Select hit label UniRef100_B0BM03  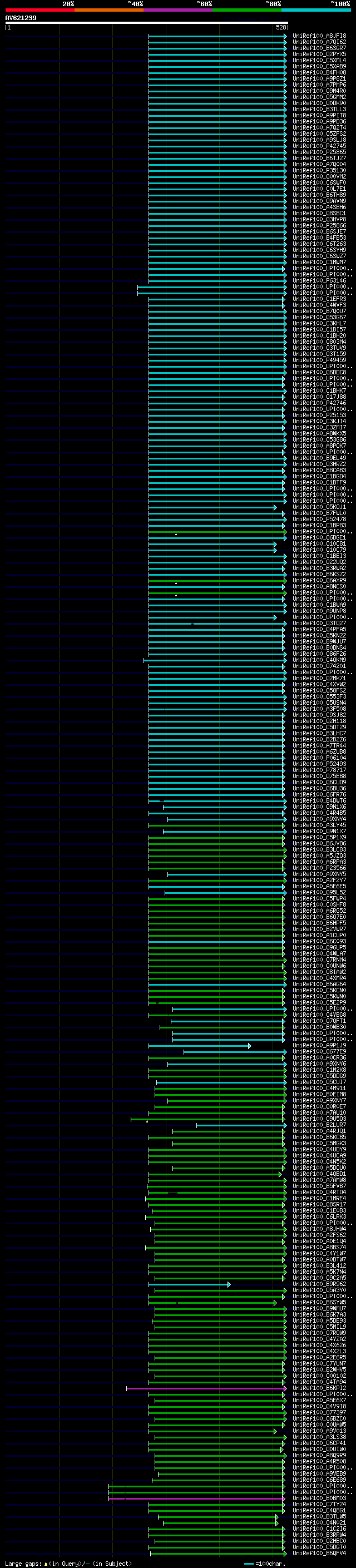pyautogui.click(x=319, y=1498)
